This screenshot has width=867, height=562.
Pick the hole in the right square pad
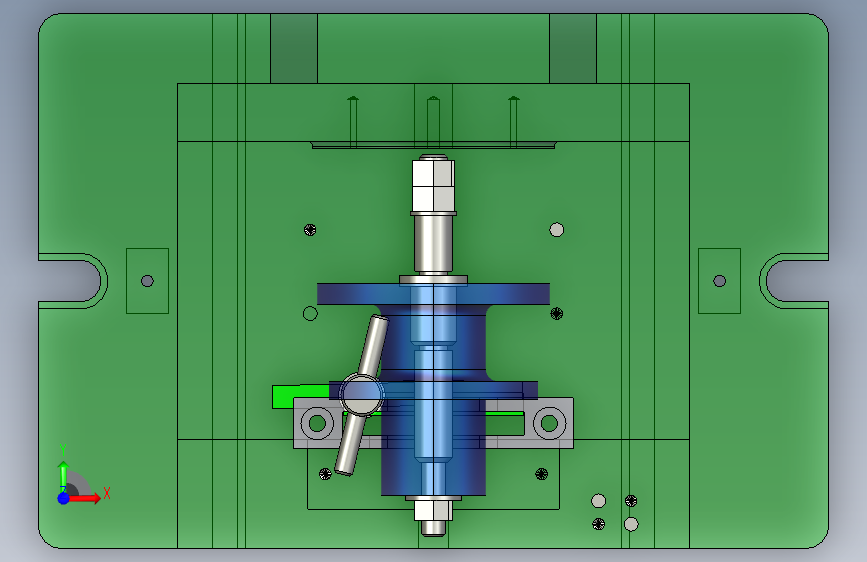(x=719, y=281)
